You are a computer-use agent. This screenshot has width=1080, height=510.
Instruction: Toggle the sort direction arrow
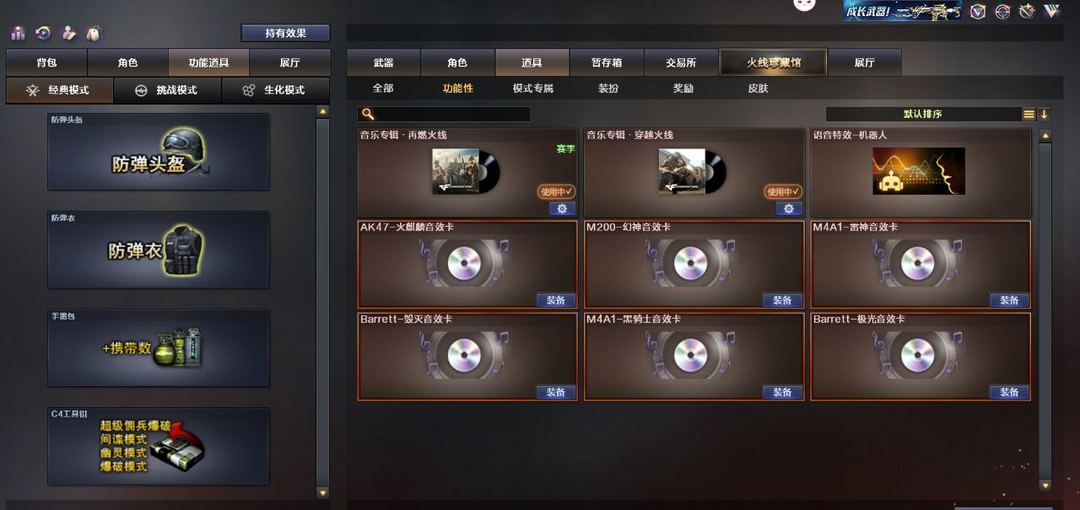click(1044, 114)
